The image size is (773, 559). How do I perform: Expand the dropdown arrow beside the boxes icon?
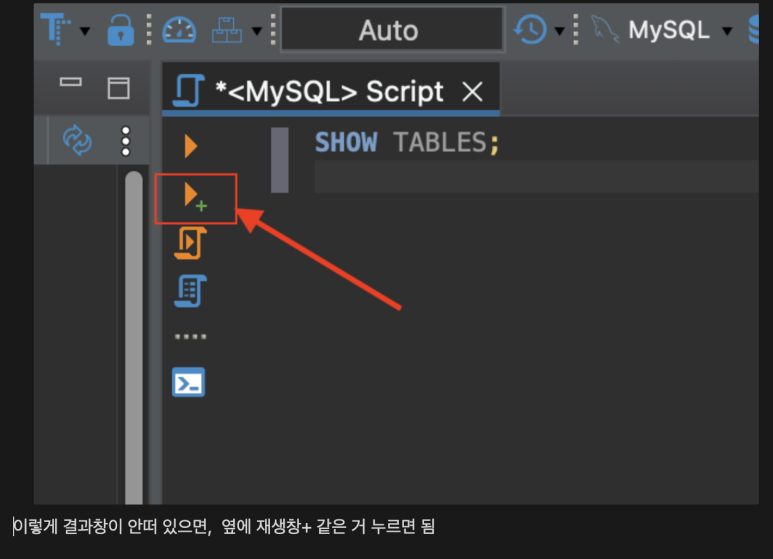tap(256, 32)
